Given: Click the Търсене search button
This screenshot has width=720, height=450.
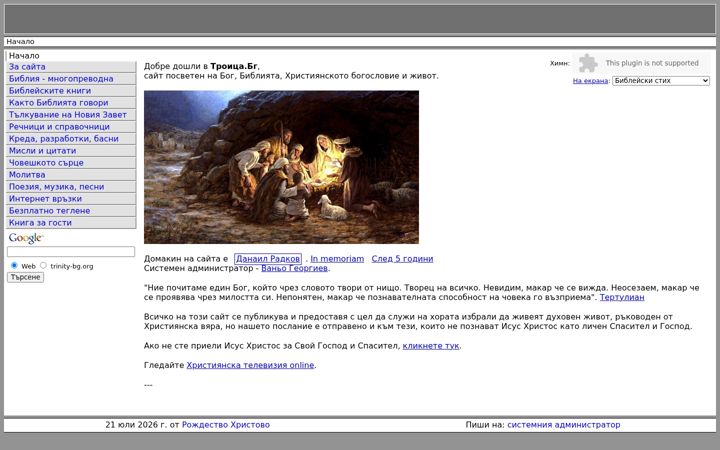Looking at the screenshot, I should click(x=26, y=277).
